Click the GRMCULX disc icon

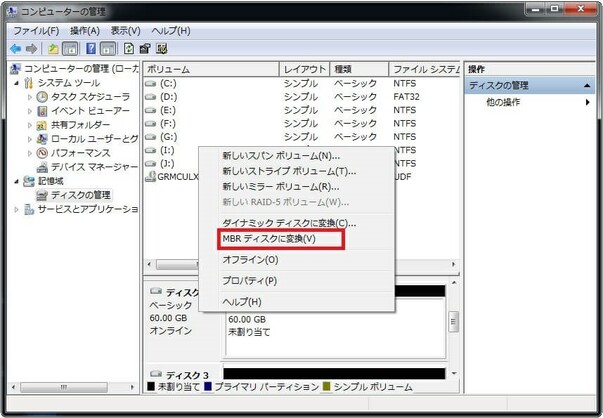point(150,177)
